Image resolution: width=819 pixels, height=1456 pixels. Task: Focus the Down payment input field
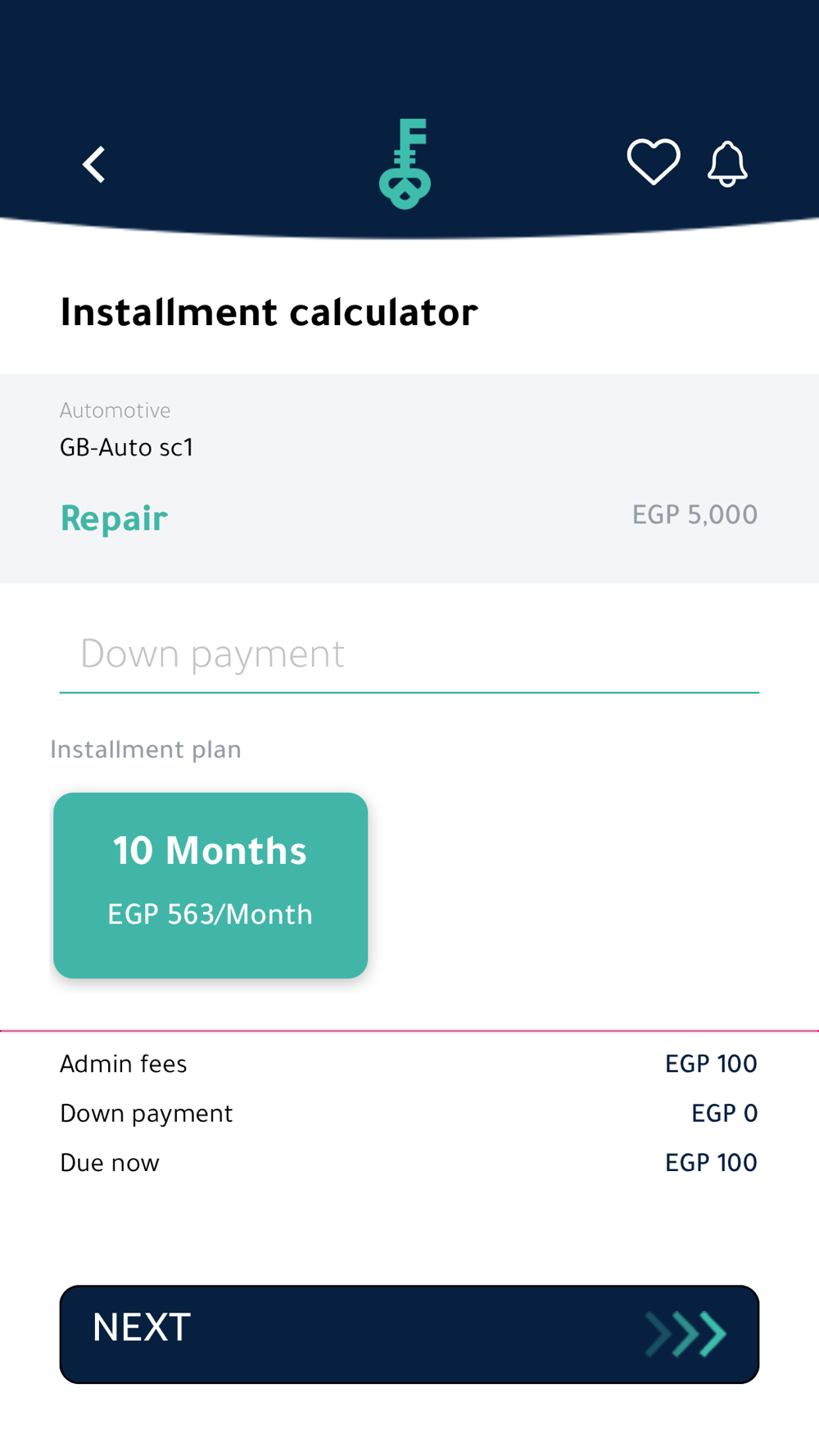pos(409,654)
